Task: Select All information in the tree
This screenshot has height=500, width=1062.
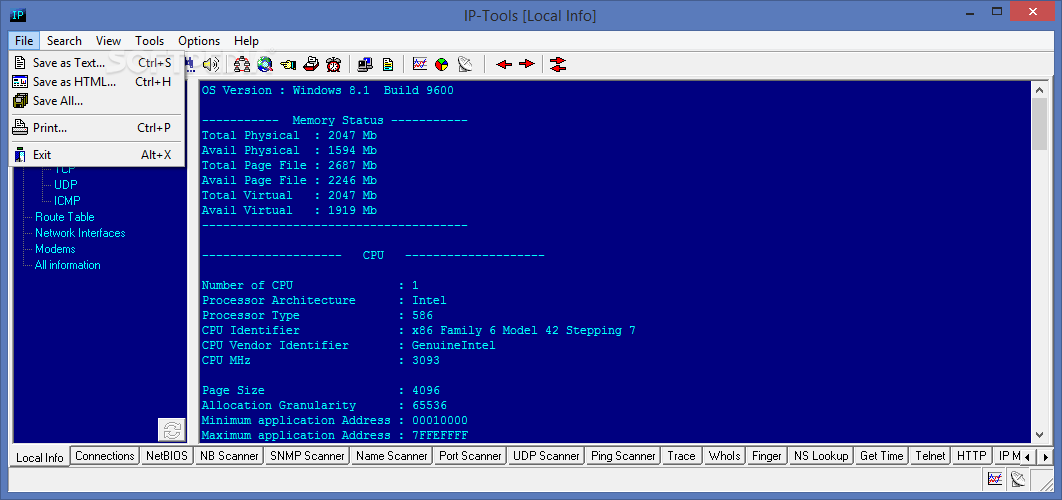Action: [x=68, y=265]
